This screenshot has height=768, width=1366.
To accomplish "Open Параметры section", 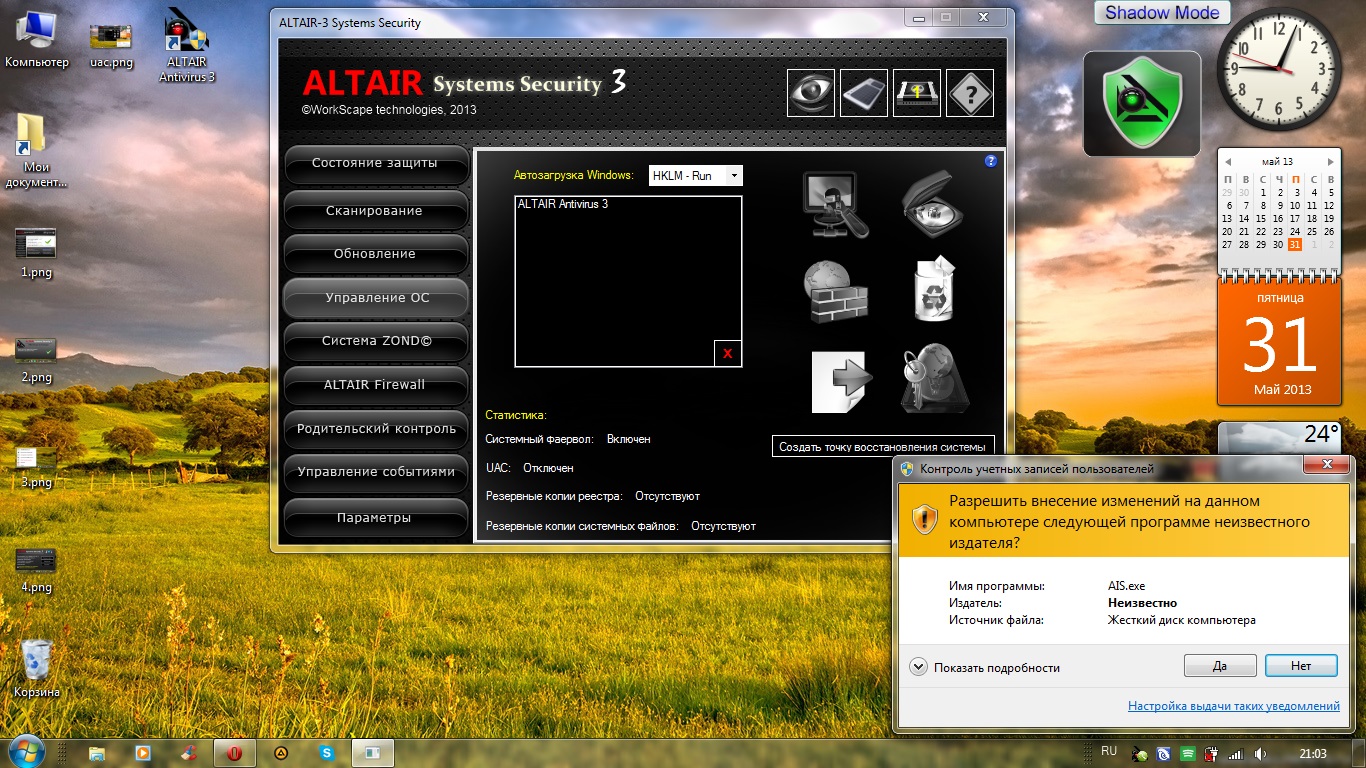I will click(375, 518).
